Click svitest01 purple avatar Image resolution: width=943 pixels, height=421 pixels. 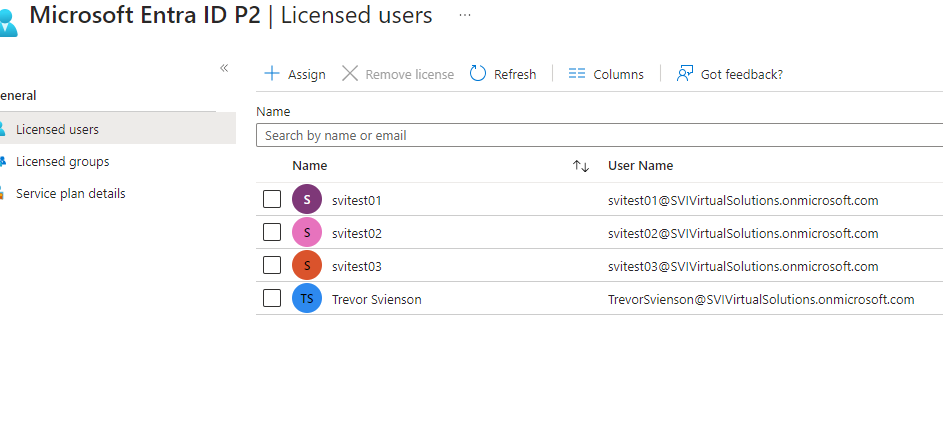pos(307,200)
